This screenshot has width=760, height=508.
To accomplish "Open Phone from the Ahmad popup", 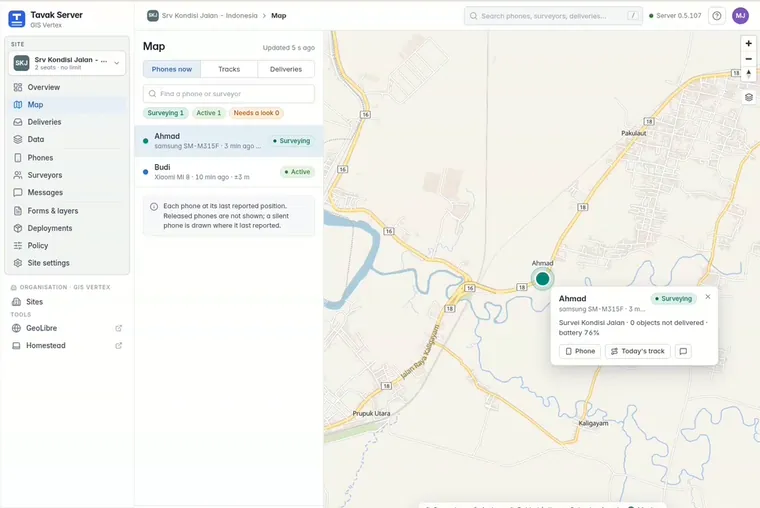I will (x=580, y=351).
